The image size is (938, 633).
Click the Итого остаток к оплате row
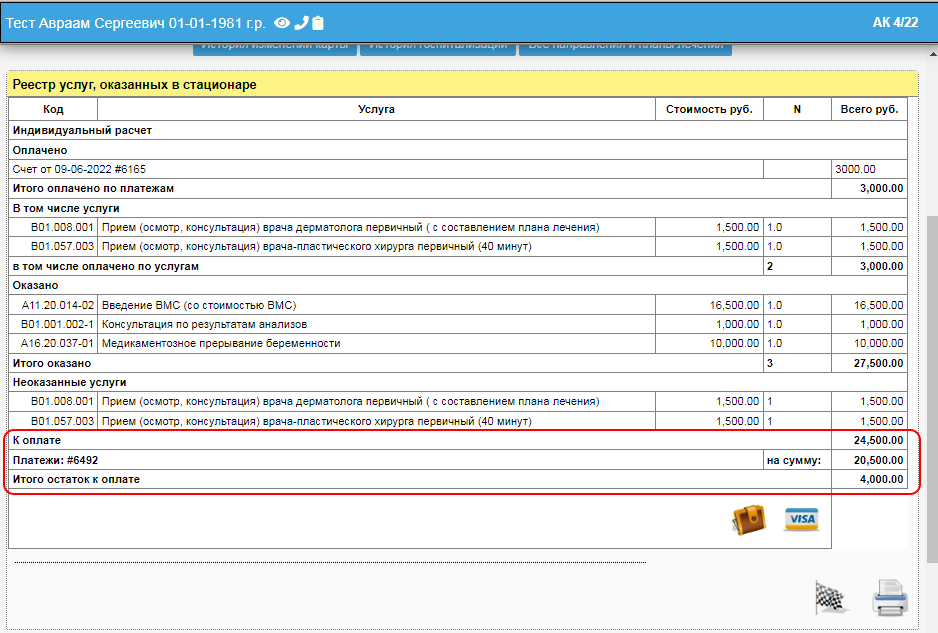[76, 479]
